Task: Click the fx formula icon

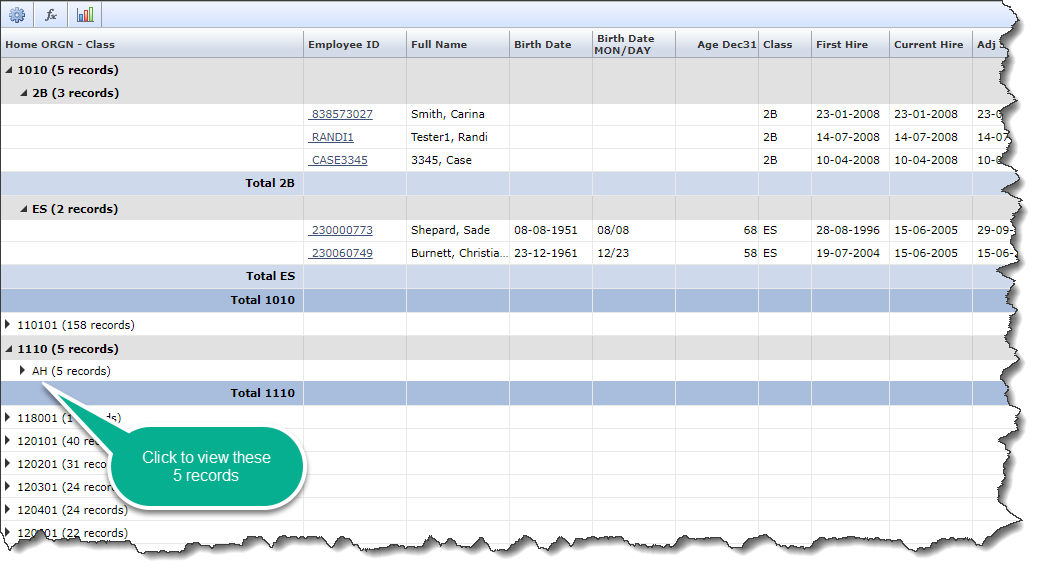Action: coord(51,14)
